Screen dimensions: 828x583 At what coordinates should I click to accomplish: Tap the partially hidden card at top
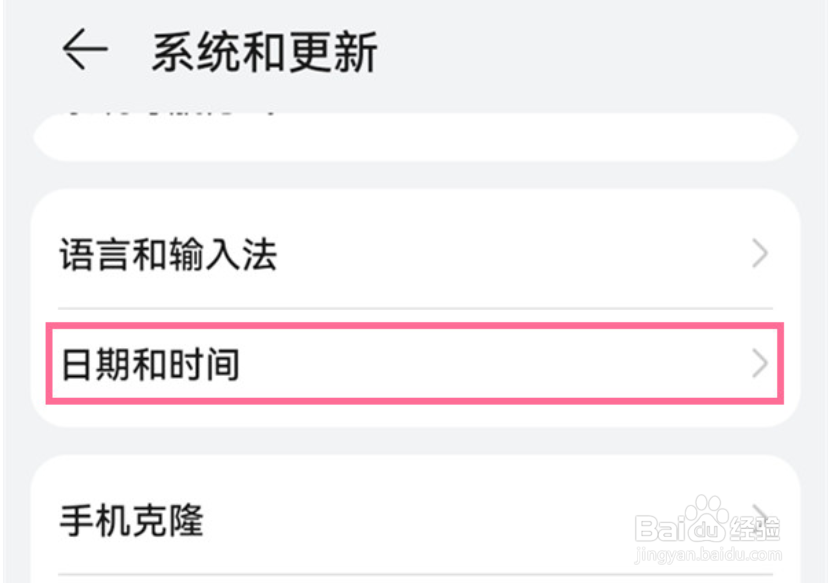click(x=415, y=138)
